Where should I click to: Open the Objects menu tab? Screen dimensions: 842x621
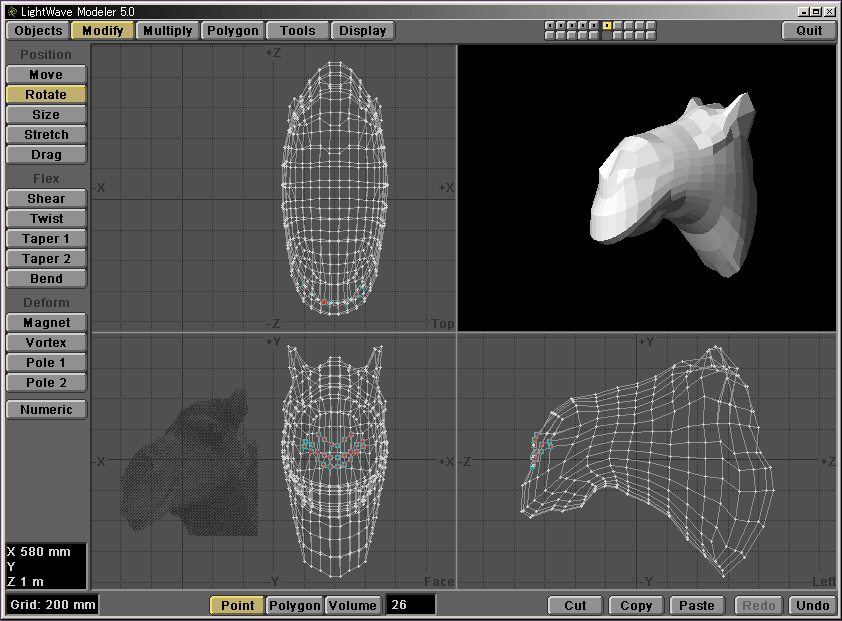pyautogui.click(x=38, y=31)
